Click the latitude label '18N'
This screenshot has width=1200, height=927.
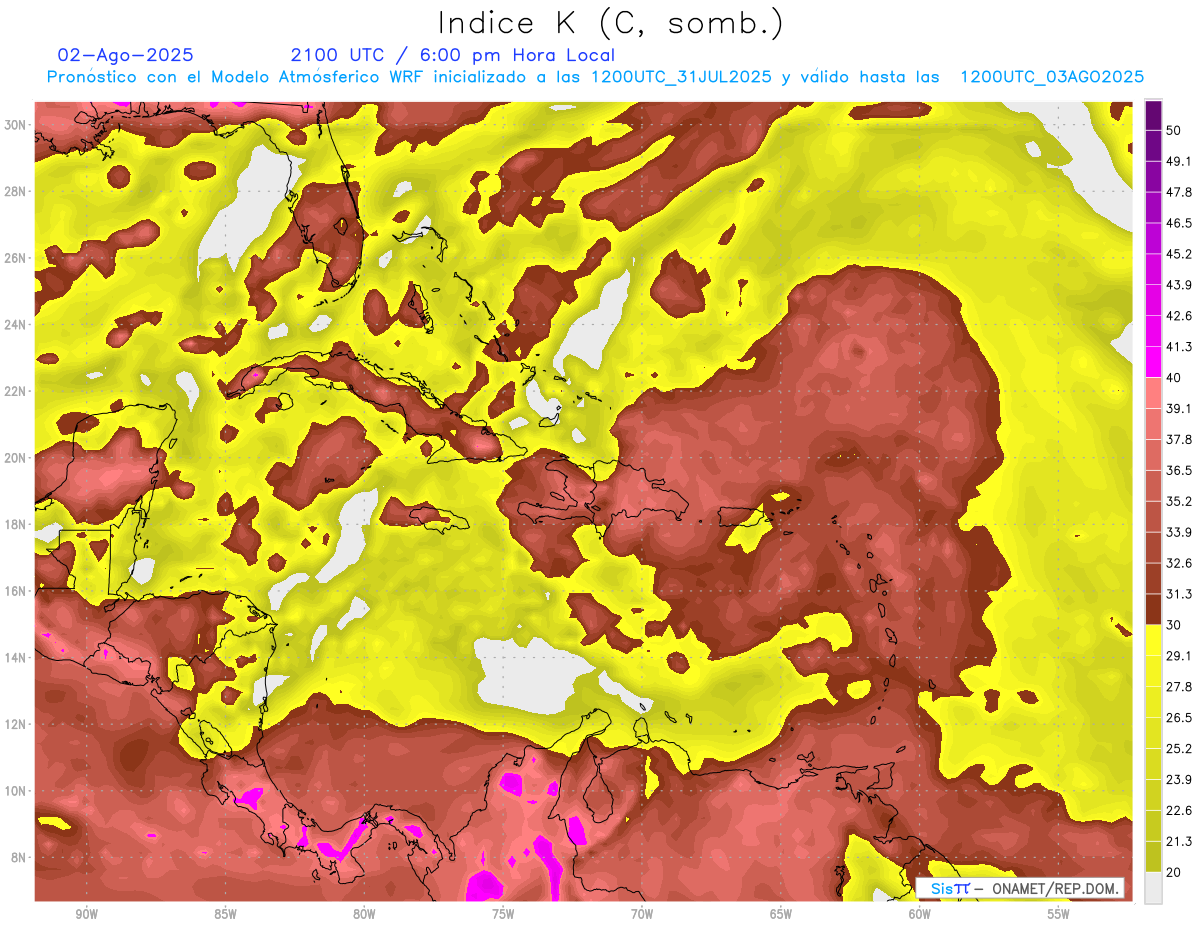(x=15, y=525)
